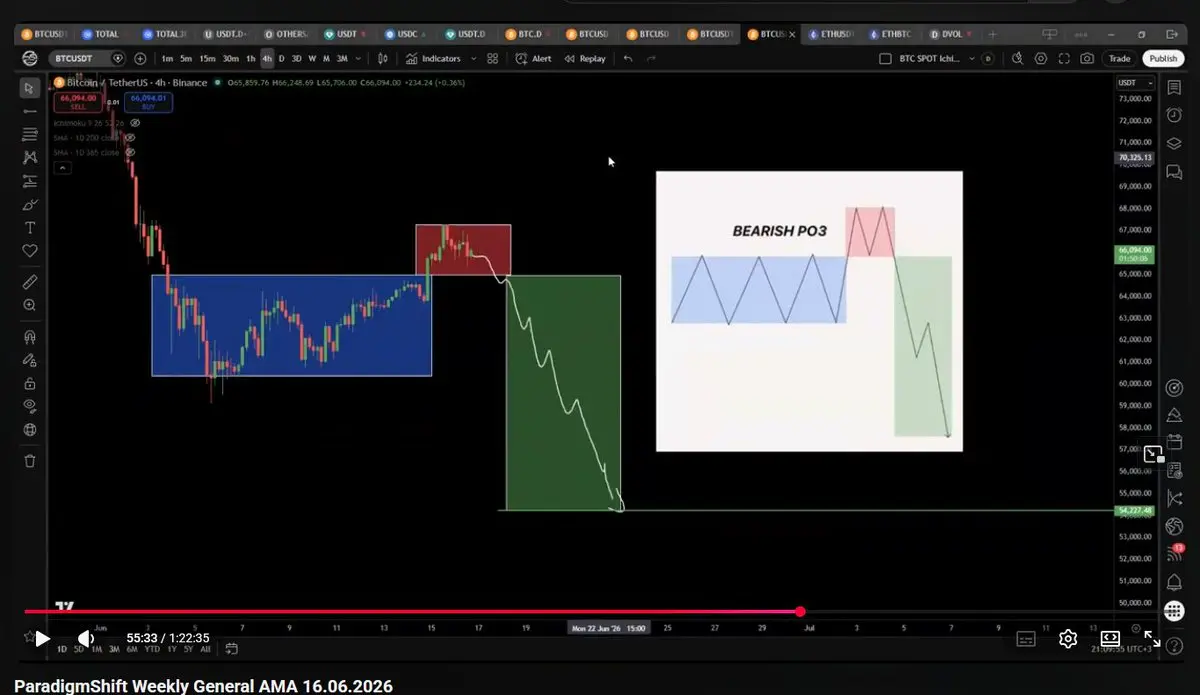The width and height of the screenshot is (1200, 695).
Task: Click the Trade button
Action: point(1119,59)
